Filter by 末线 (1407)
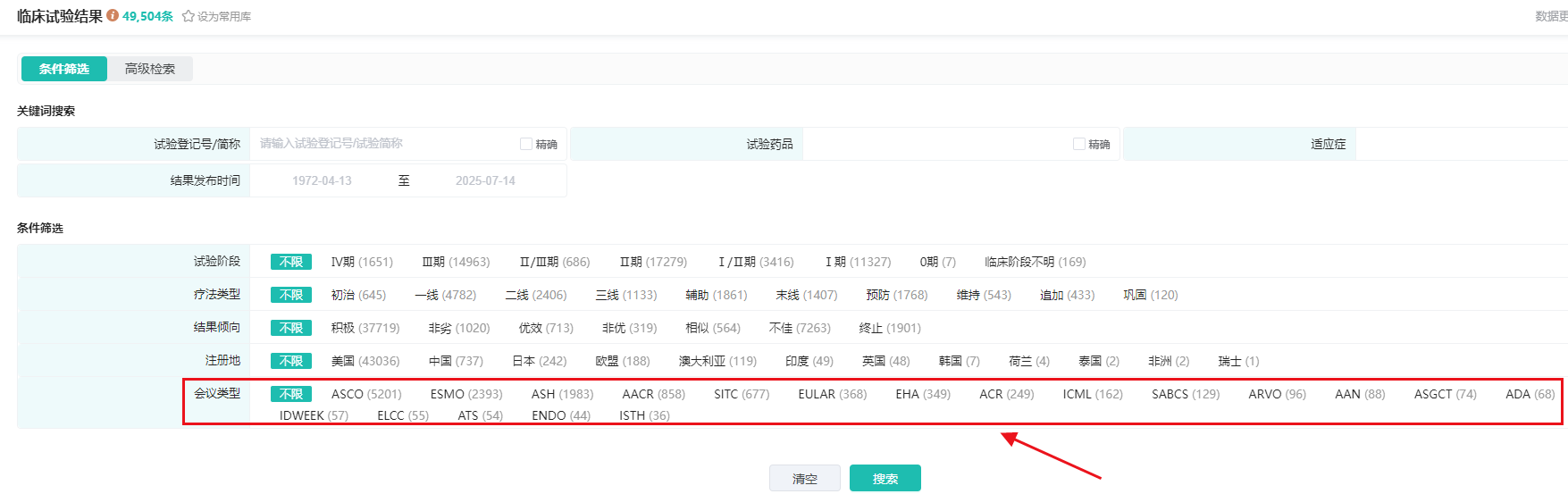Image resolution: width=1568 pixels, height=494 pixels. coord(807,295)
